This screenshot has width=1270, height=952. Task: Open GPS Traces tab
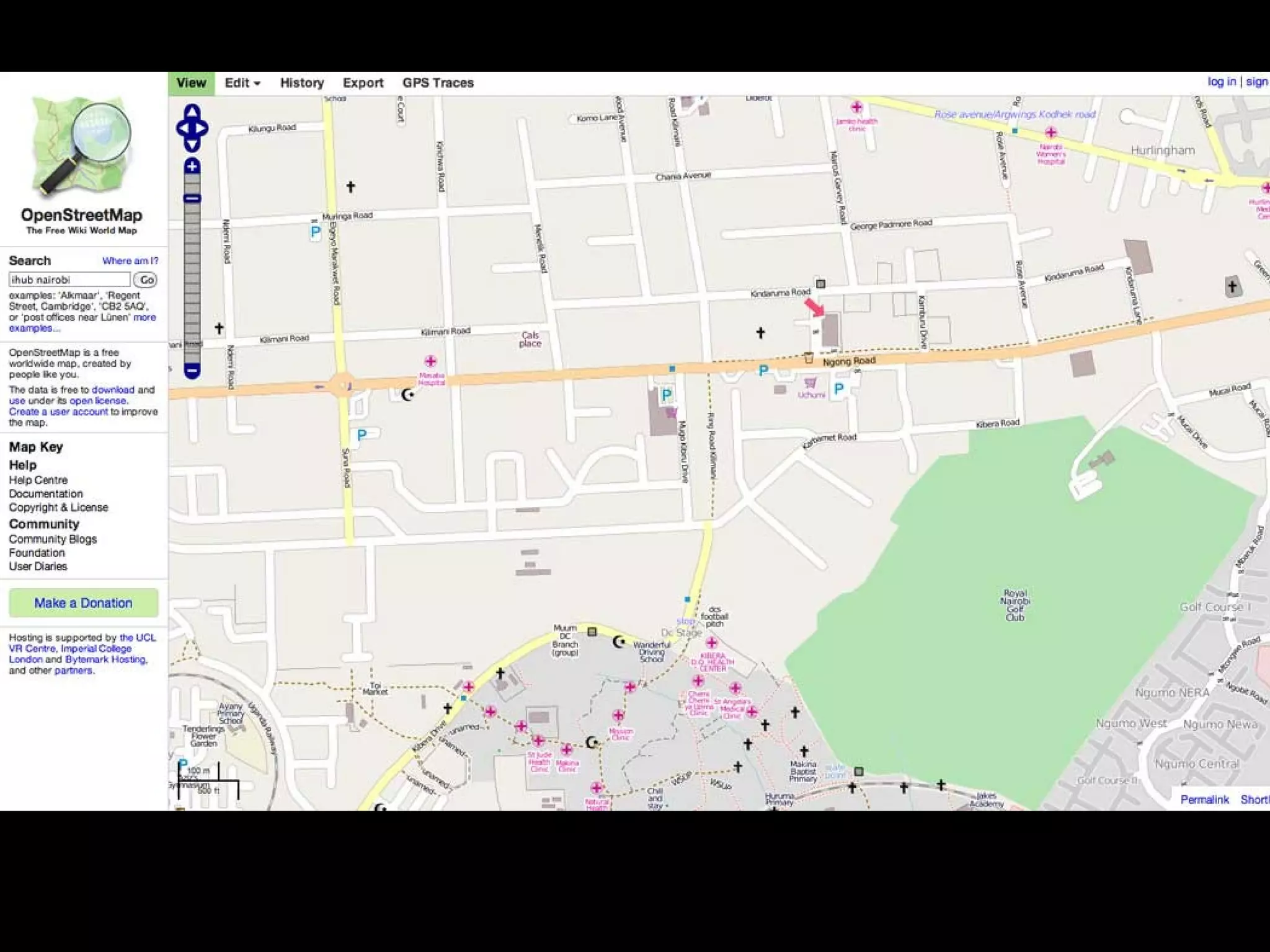pos(438,83)
